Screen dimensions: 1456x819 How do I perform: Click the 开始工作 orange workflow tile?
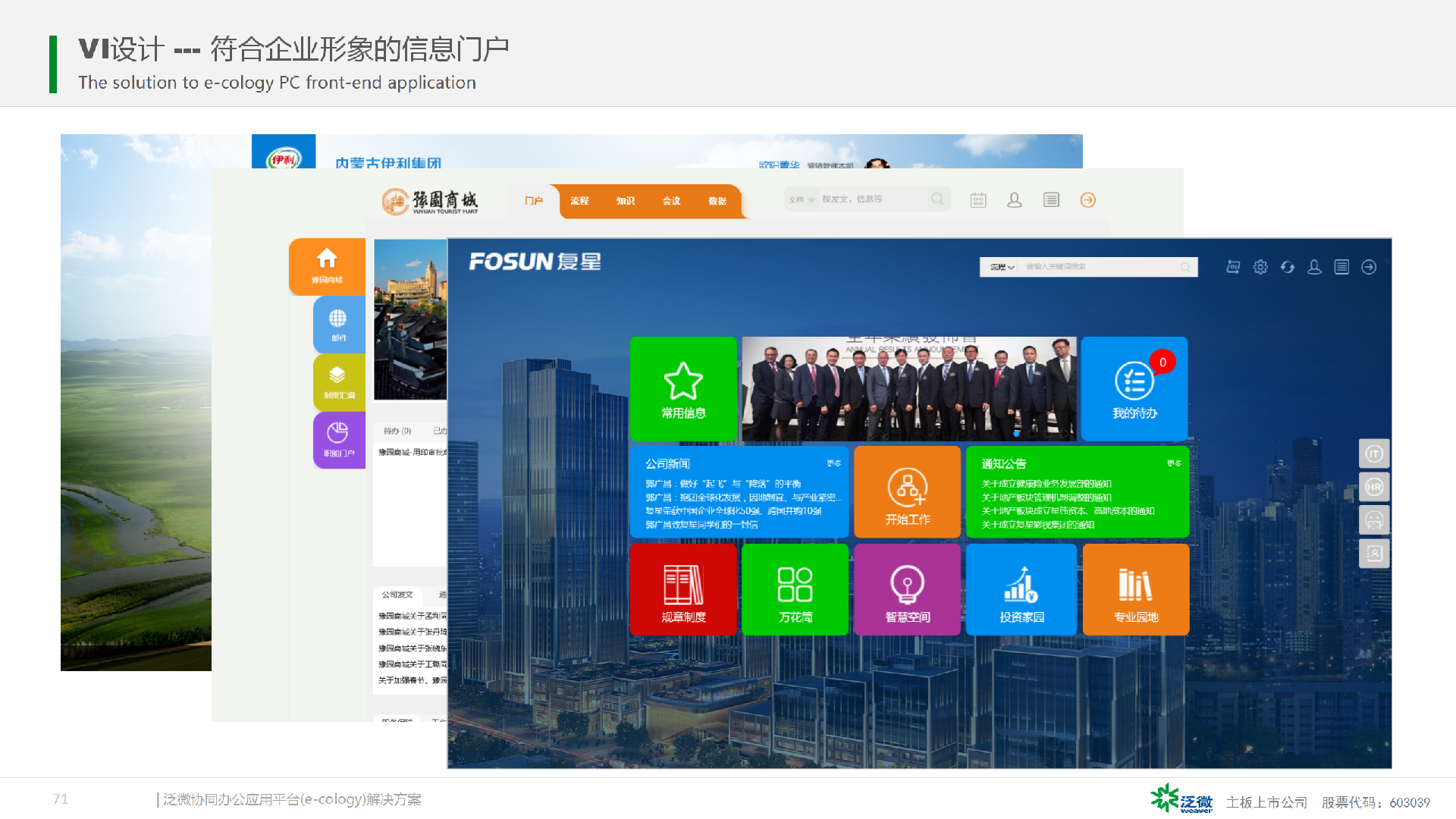click(x=907, y=491)
